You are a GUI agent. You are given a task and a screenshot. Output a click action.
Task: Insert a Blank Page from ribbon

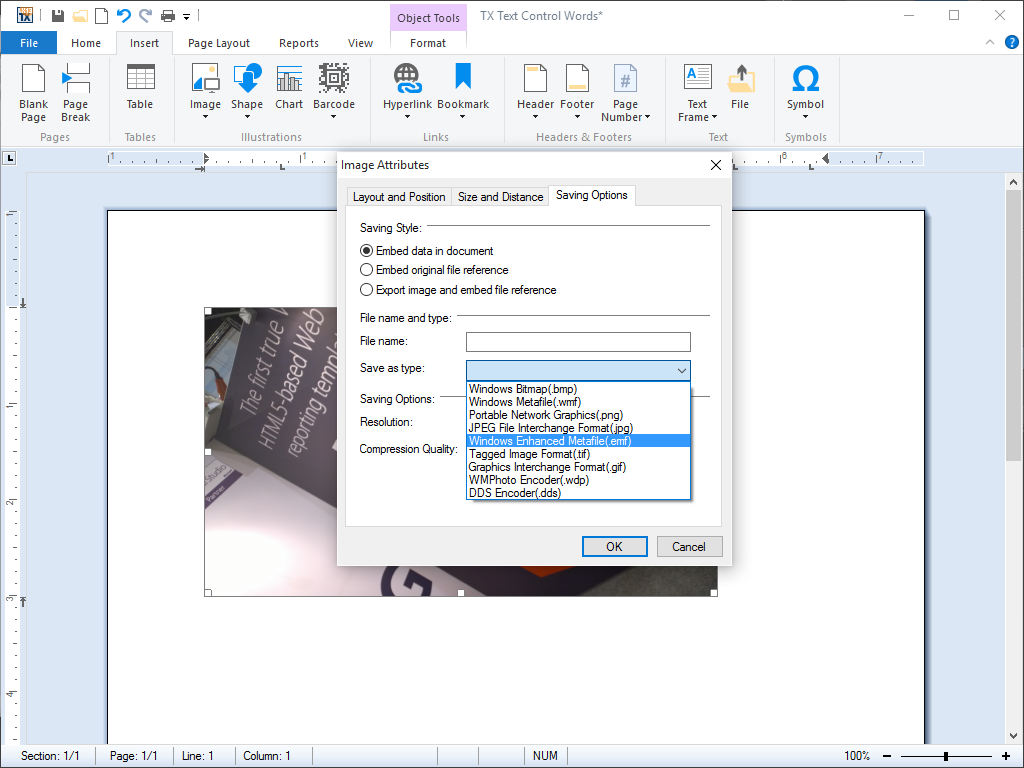tap(33, 92)
